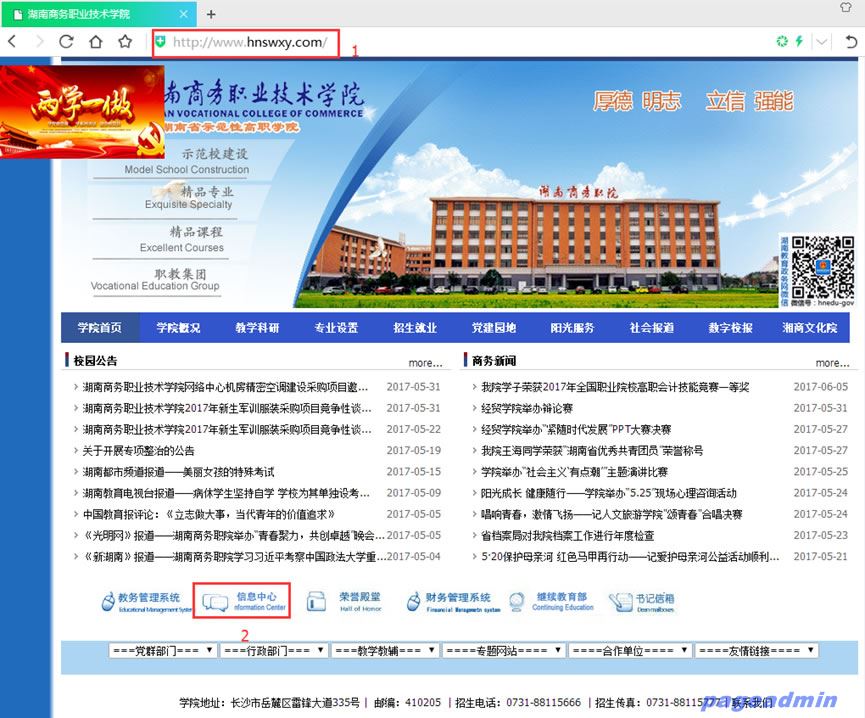The height and width of the screenshot is (718, 865).
Task: Click the address bar showing hnswxy.com
Action: coord(250,42)
